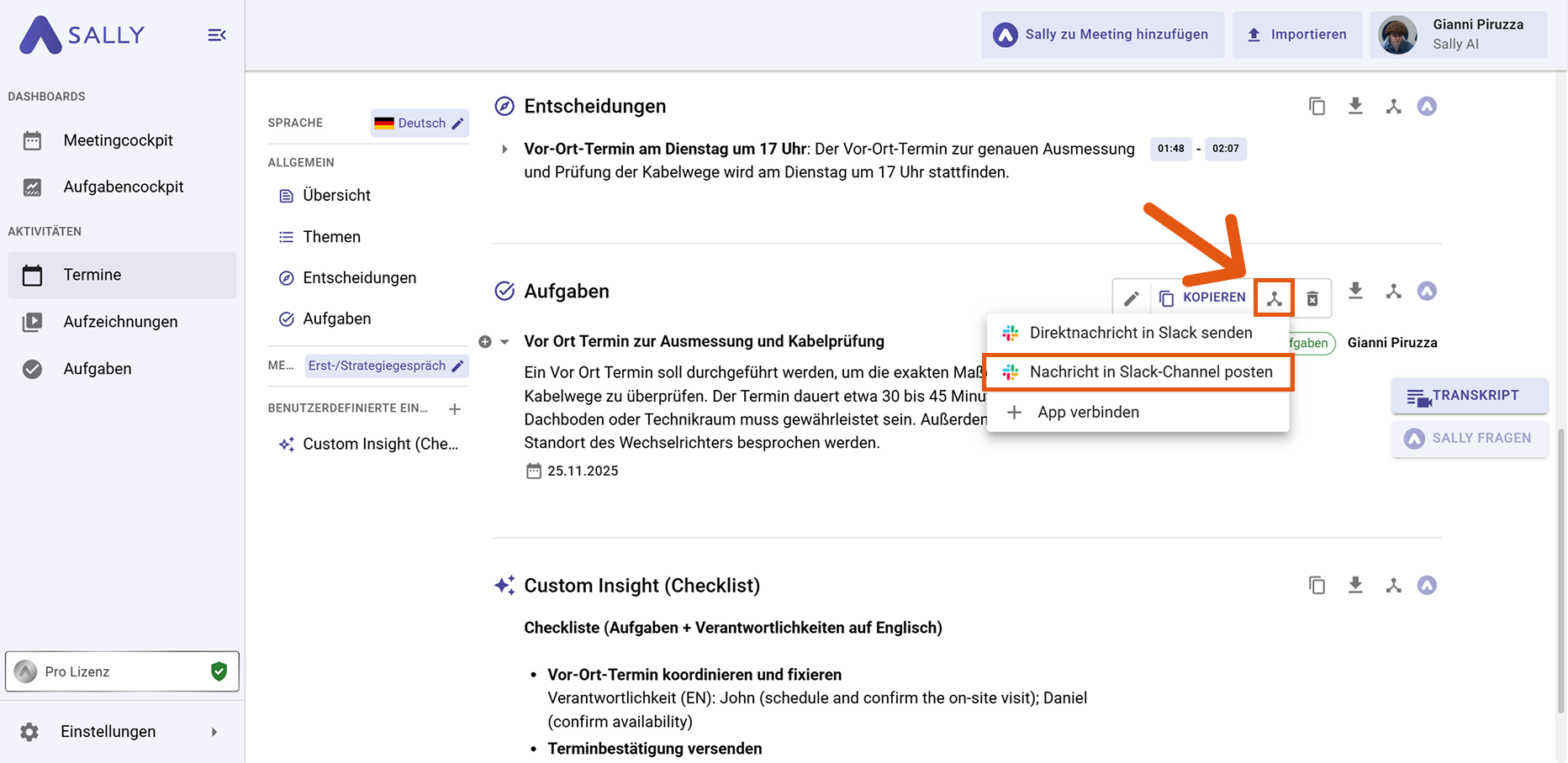This screenshot has width=1568, height=763.
Task: Collapse the sidebar with the hamburger icon
Action: coord(216,34)
